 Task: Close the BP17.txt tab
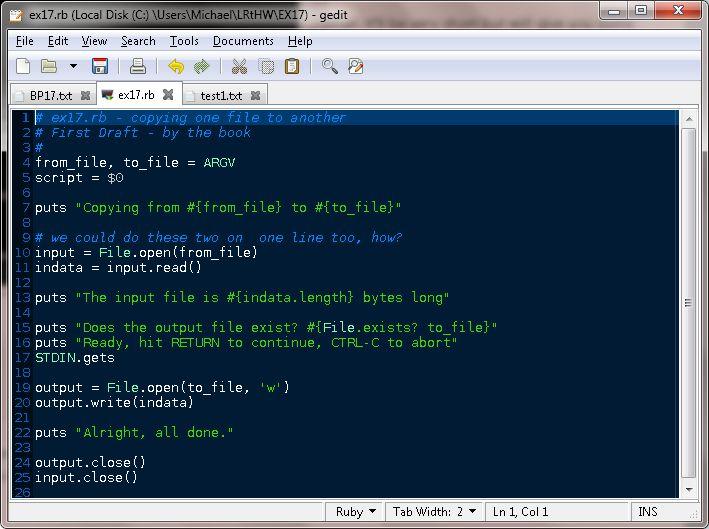85,95
